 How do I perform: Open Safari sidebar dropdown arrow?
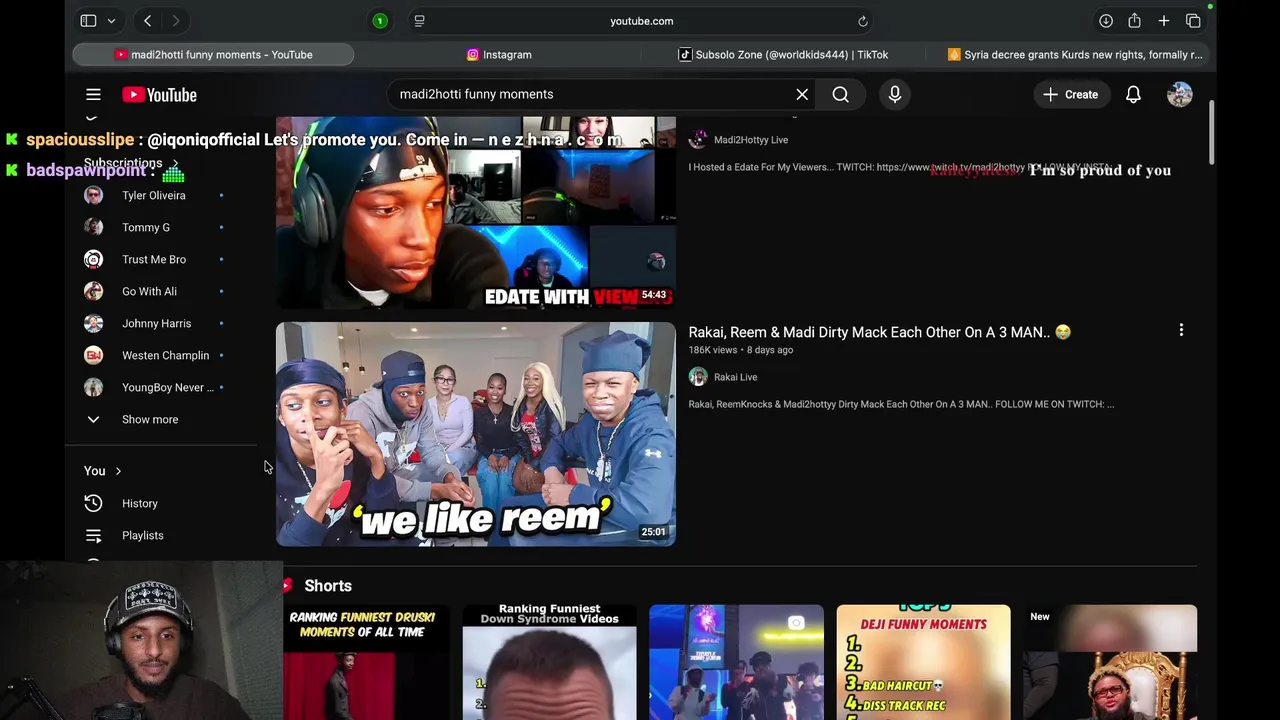(111, 21)
